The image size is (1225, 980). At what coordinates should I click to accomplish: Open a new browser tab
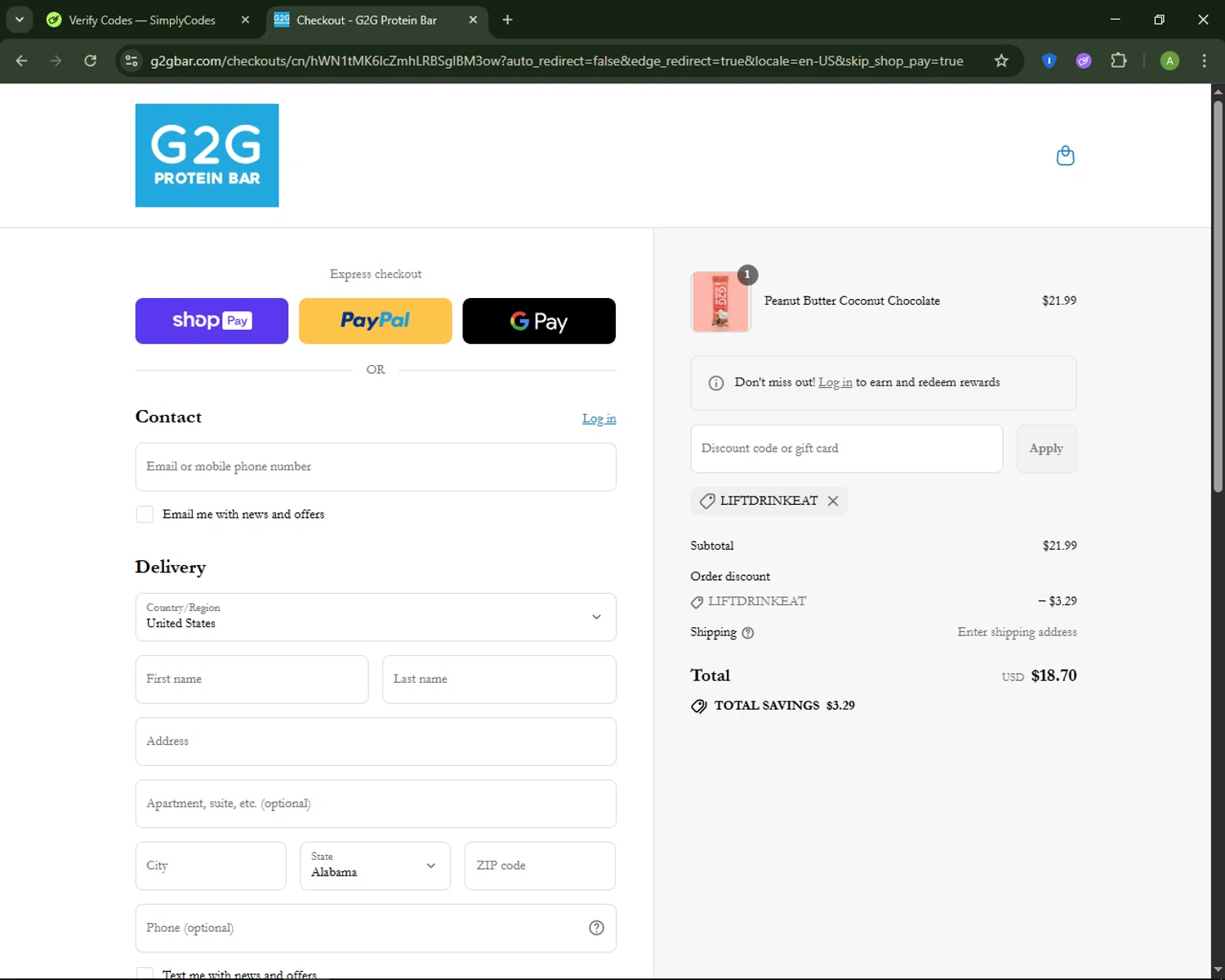click(x=507, y=20)
